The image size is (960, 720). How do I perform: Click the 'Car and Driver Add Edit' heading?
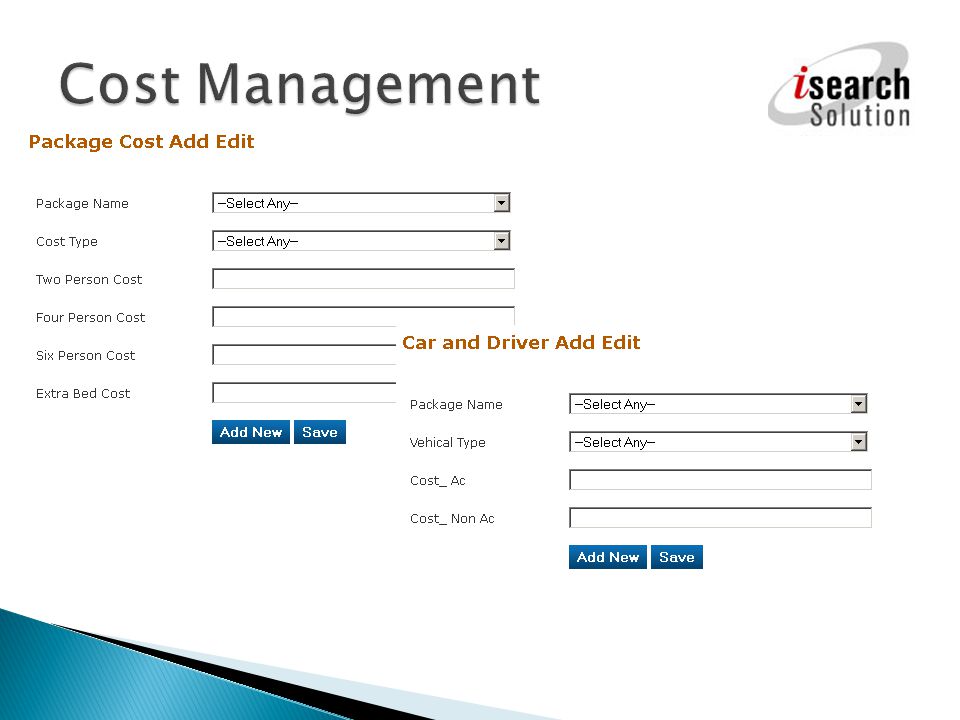tap(521, 342)
